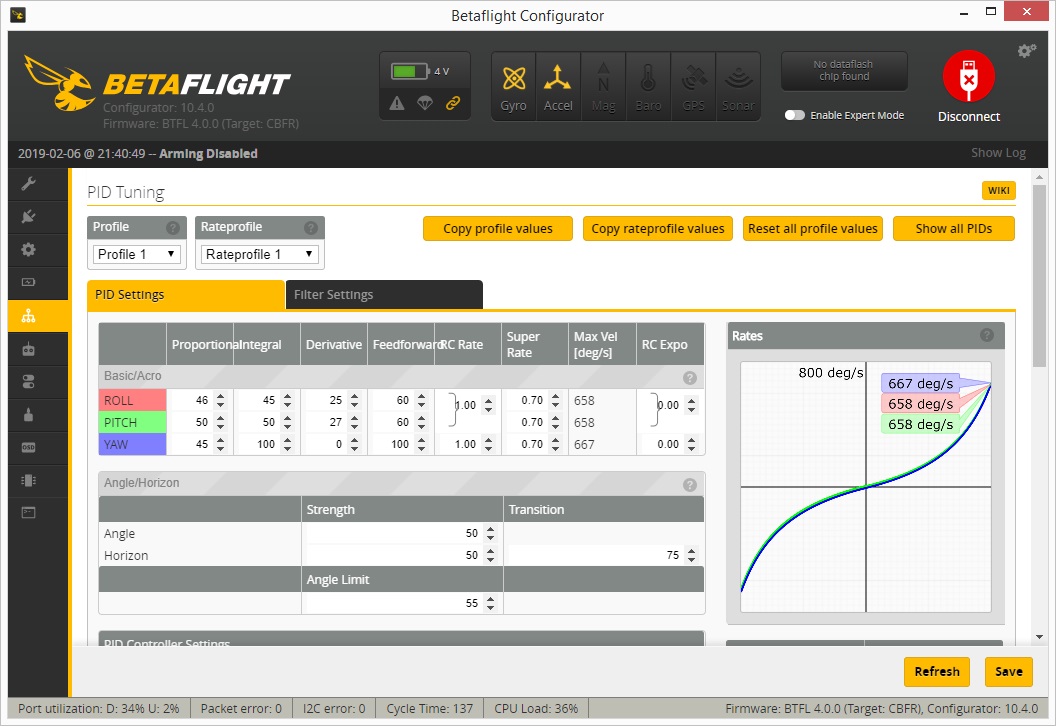Open the Configuration gear icon in sidebar
The width and height of the screenshot is (1056, 726).
pyautogui.click(x=28, y=250)
